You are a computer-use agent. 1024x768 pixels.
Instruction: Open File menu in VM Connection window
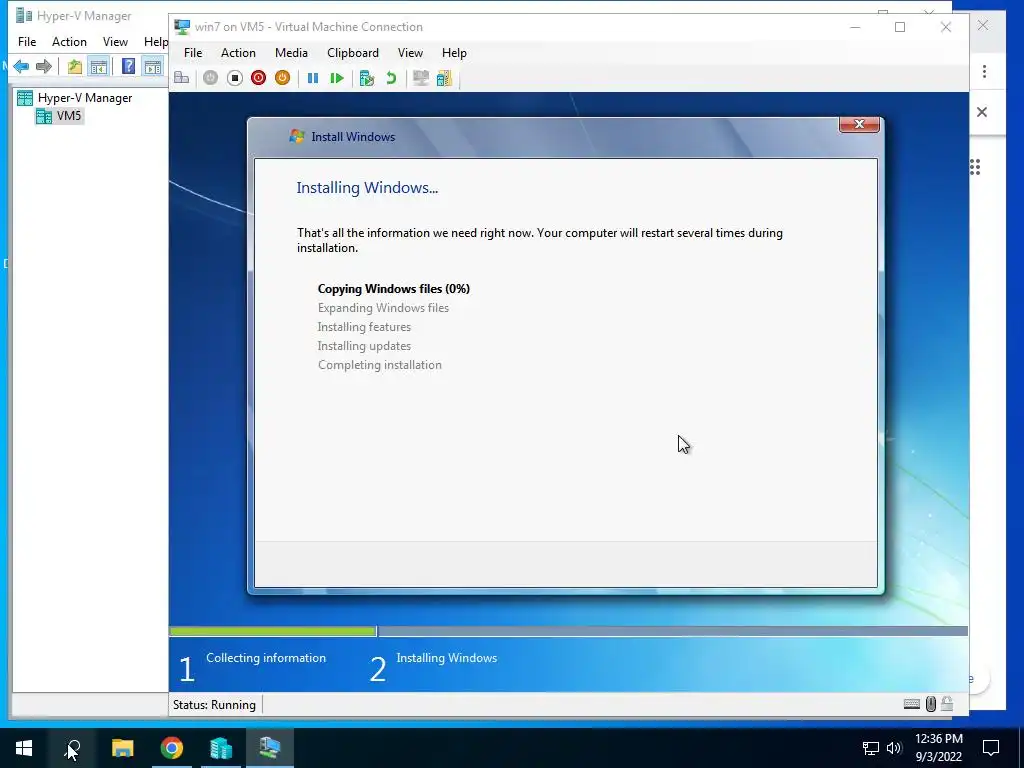(193, 53)
